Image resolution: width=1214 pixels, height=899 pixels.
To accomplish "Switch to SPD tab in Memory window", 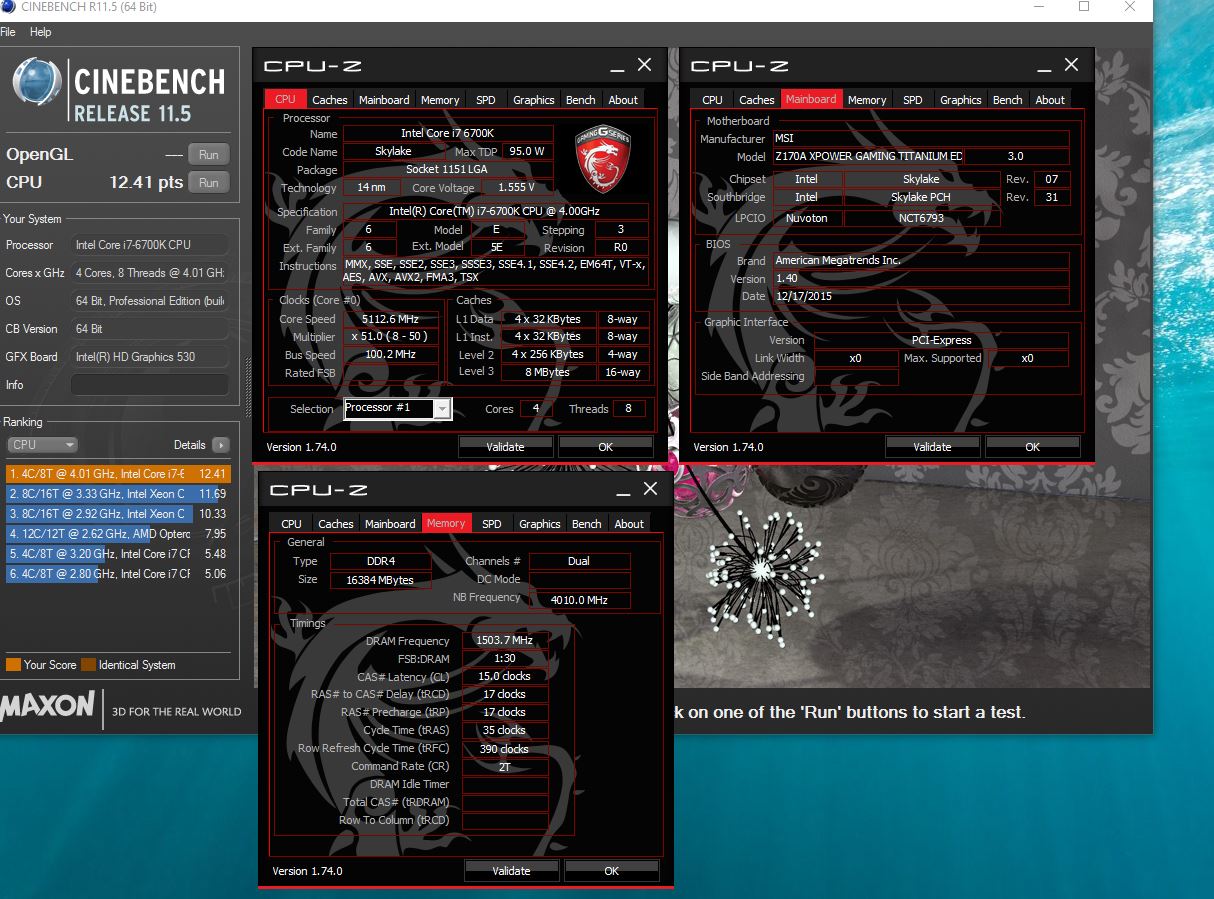I will [492, 524].
